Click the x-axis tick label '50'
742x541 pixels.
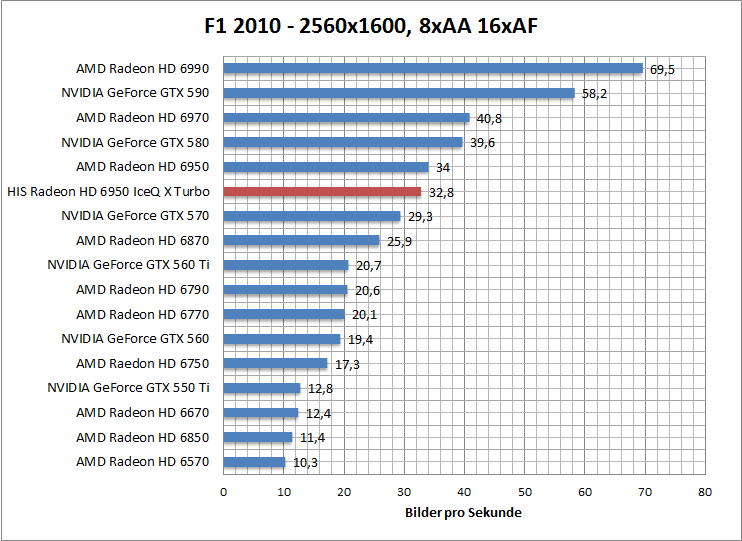[525, 492]
